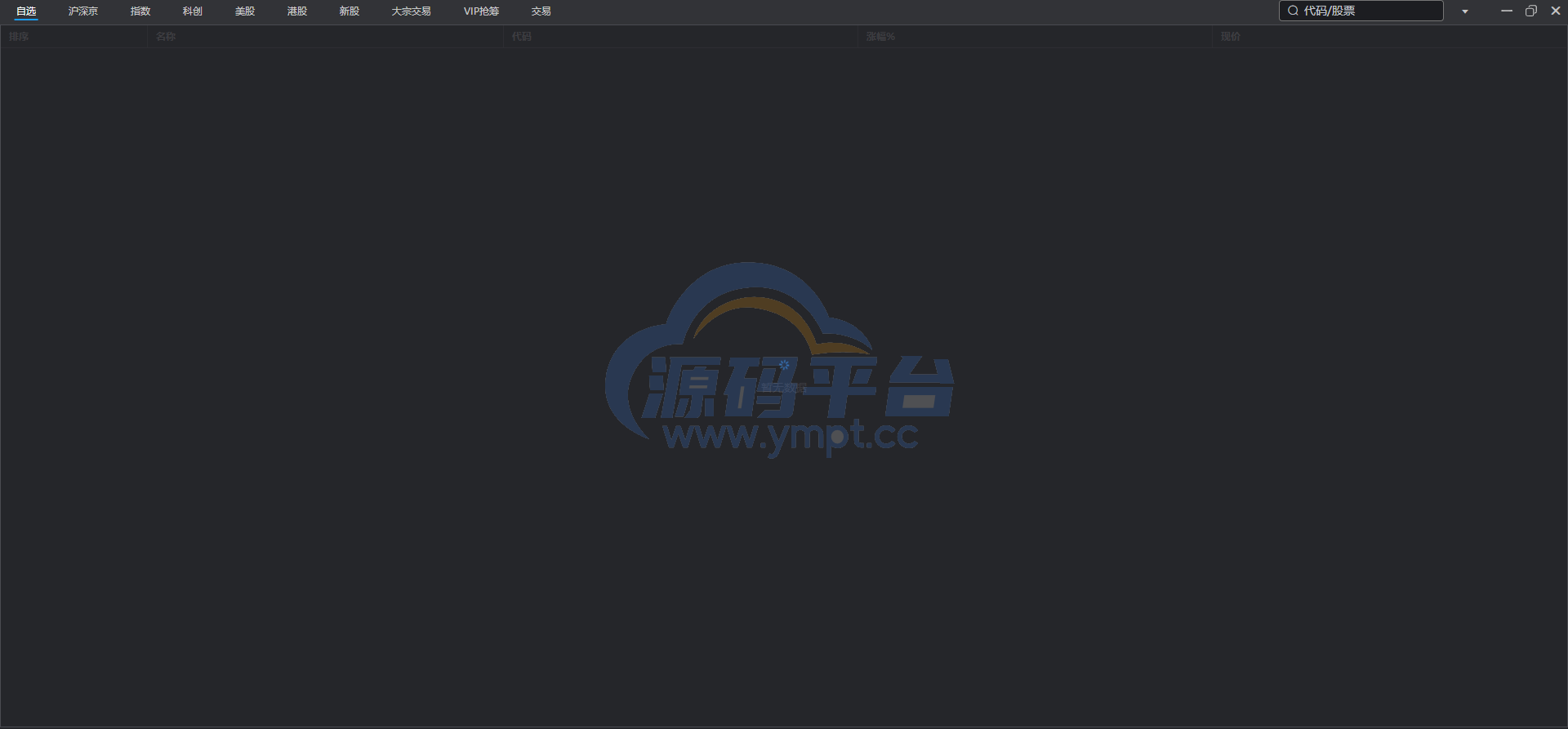The image size is (1568, 729).
Task: Go to the VIP抢筹 tab
Action: 481,11
